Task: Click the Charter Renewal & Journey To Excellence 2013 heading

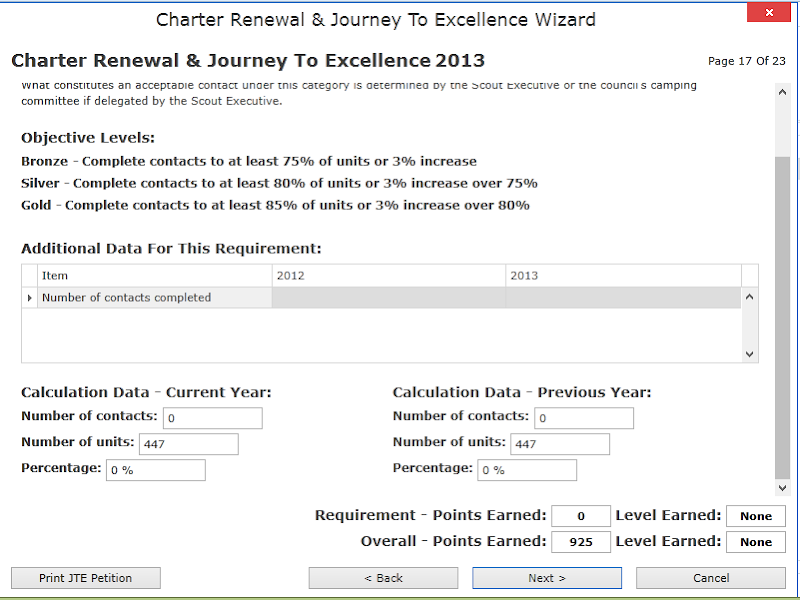Action: point(248,60)
